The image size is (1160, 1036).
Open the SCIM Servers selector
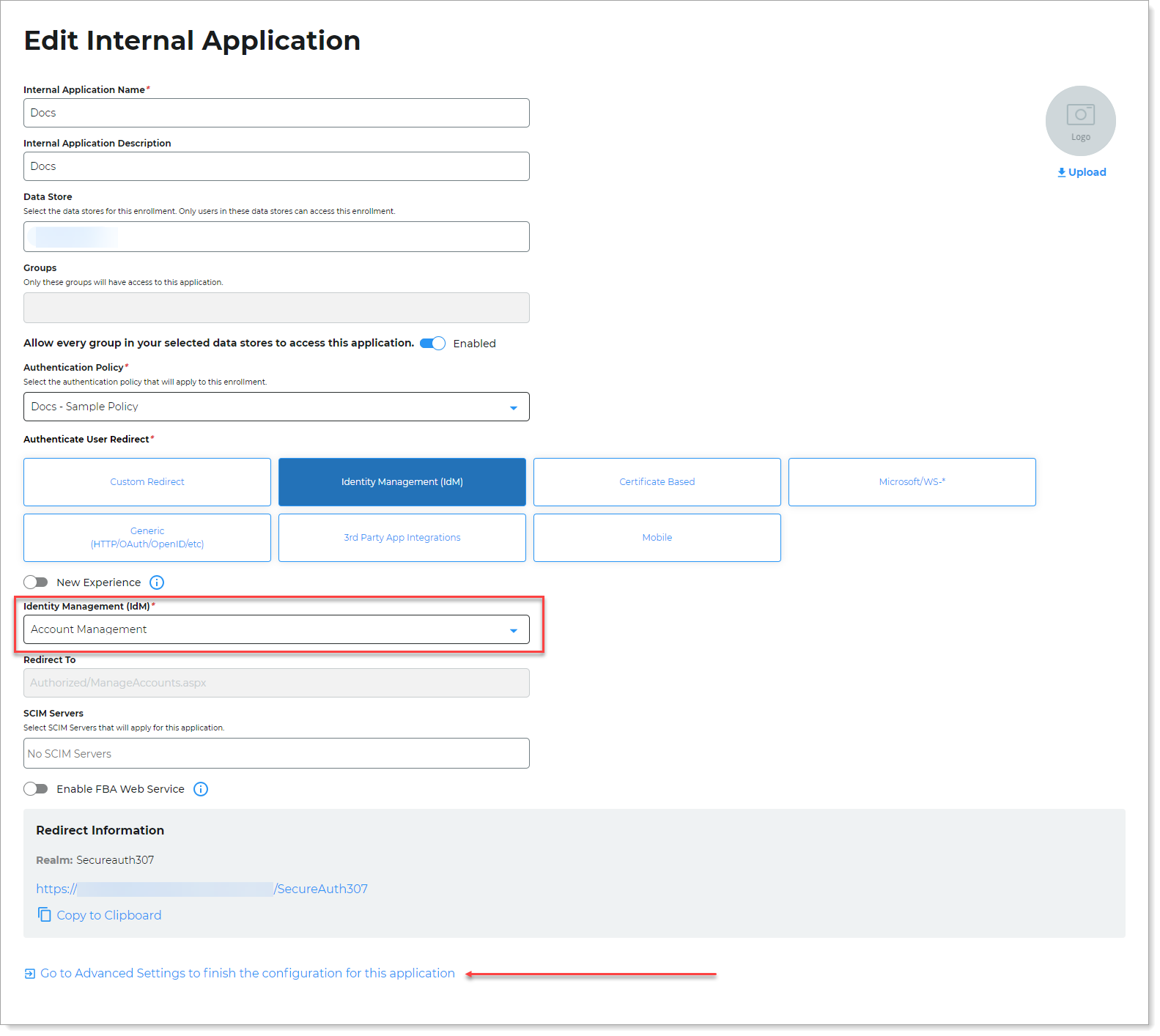tap(276, 753)
